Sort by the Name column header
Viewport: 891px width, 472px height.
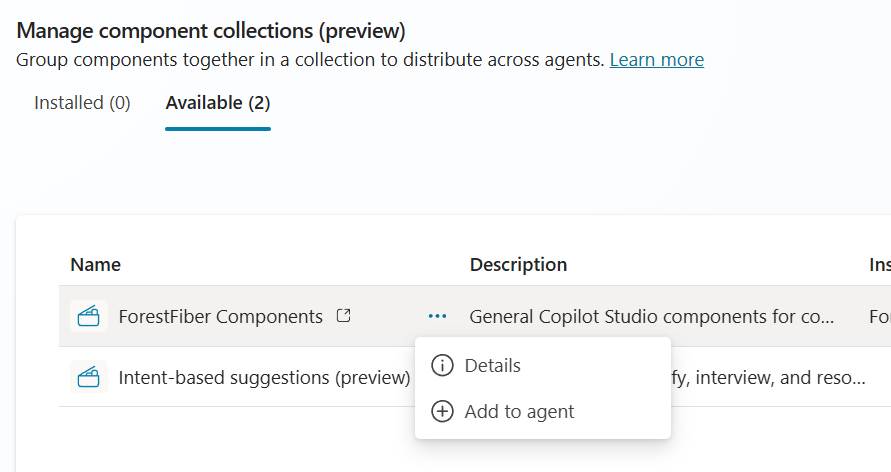[95, 265]
